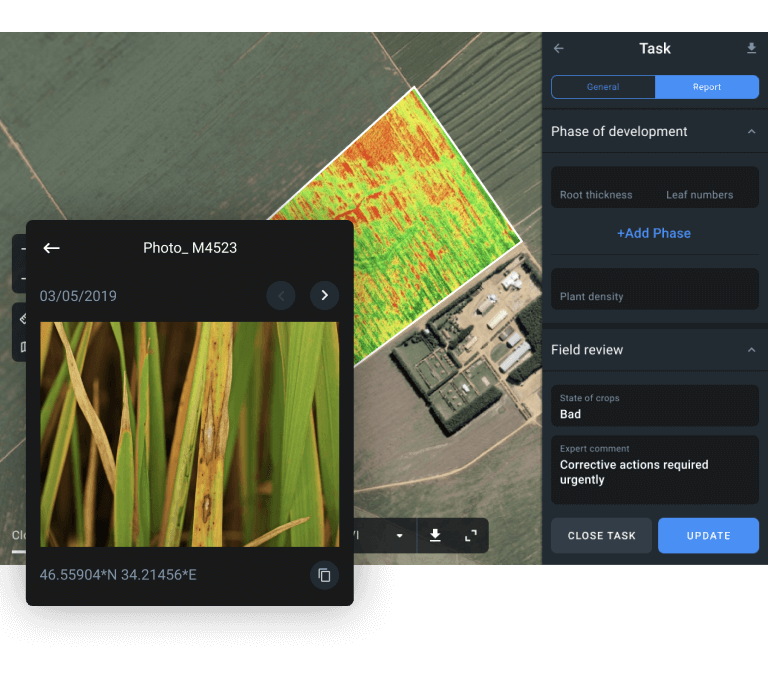Collapse the Phase of development section
The height and width of the screenshot is (700, 768).
click(751, 131)
